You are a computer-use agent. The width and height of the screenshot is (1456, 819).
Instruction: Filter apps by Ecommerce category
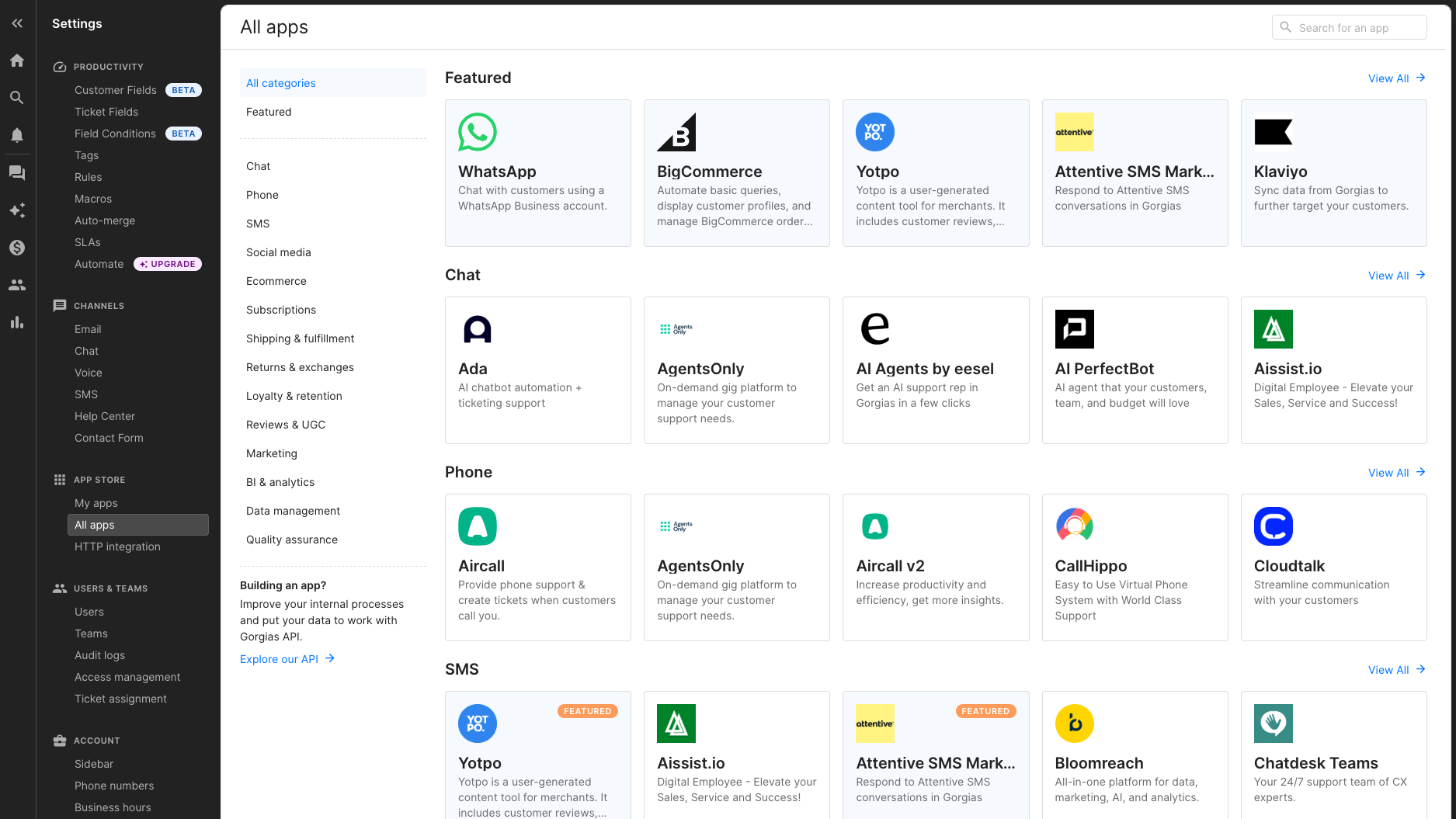coord(333,281)
